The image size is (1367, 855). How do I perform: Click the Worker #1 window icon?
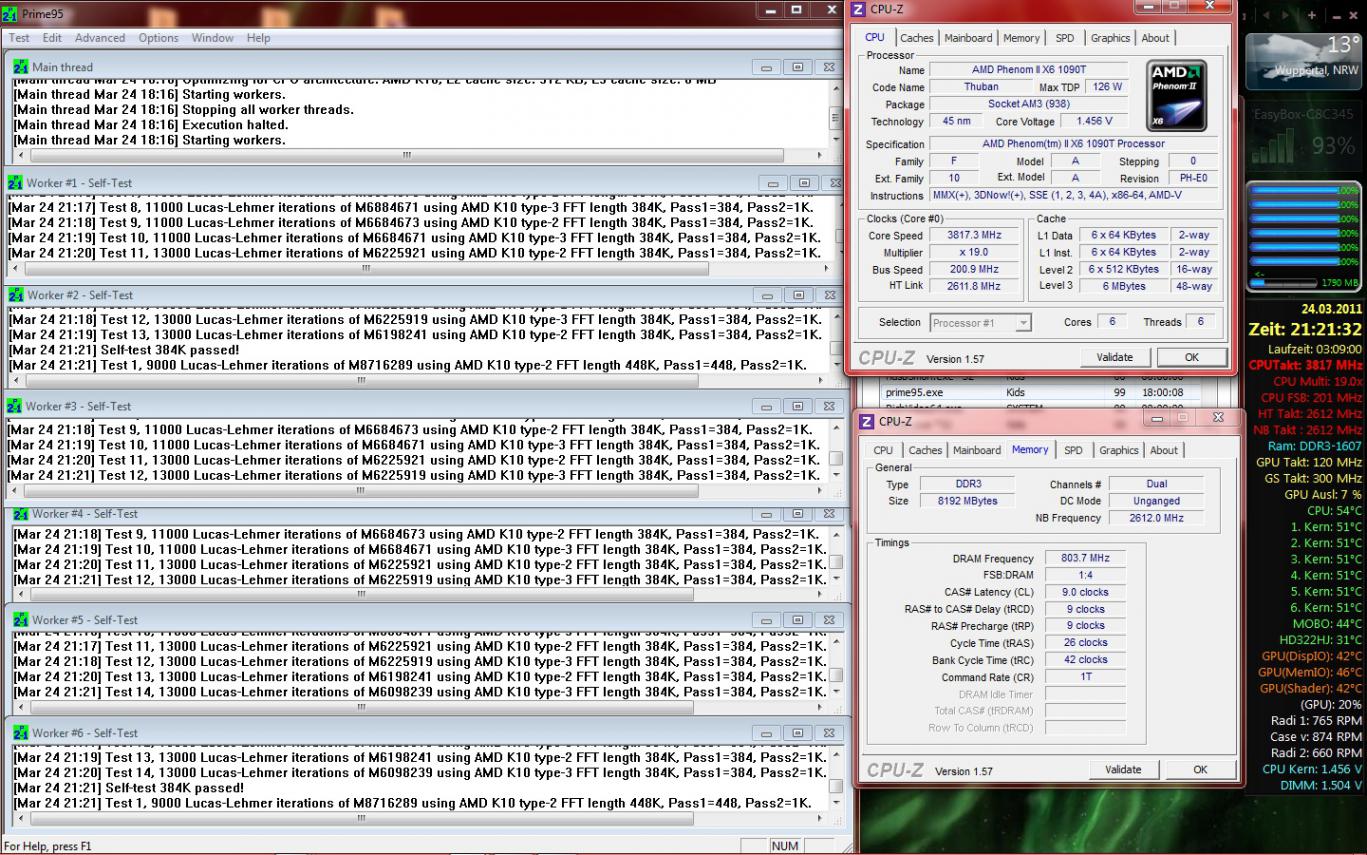coord(15,183)
